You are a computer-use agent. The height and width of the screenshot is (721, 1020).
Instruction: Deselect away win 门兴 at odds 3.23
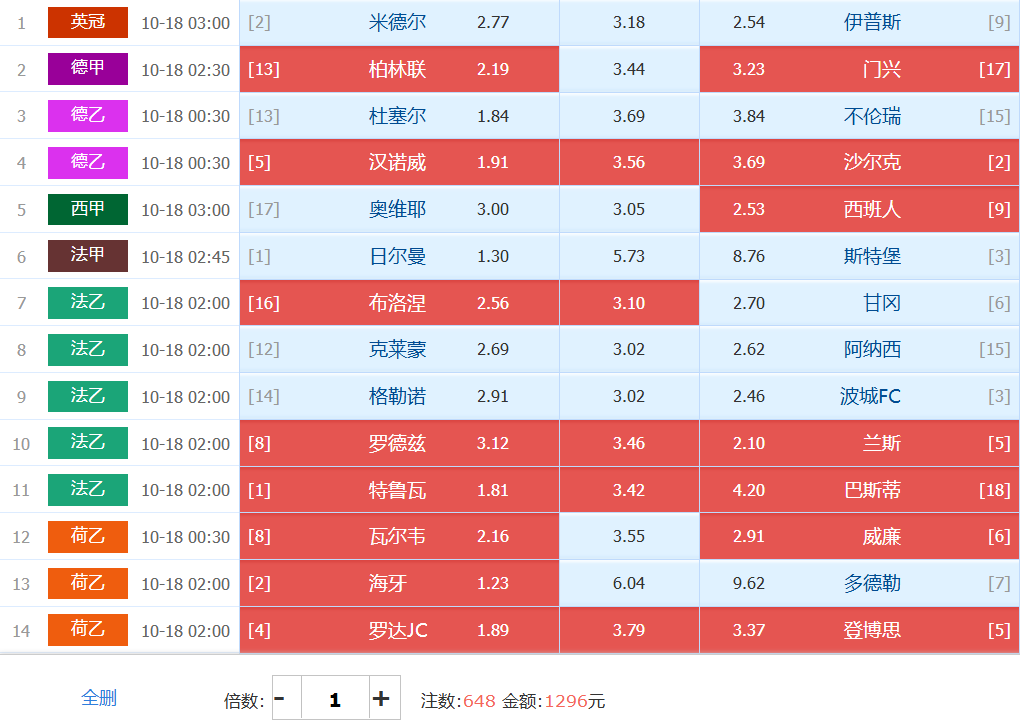pos(859,69)
